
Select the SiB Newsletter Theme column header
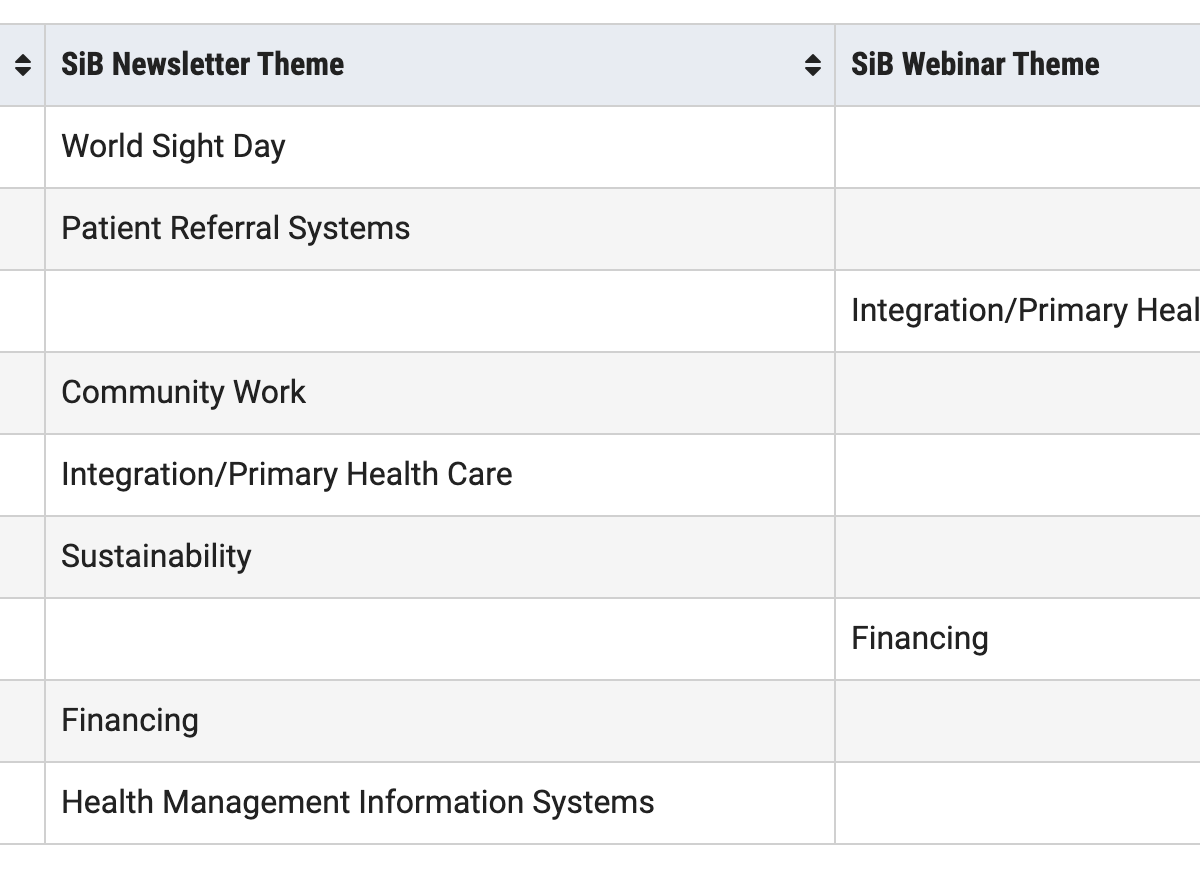(x=440, y=65)
